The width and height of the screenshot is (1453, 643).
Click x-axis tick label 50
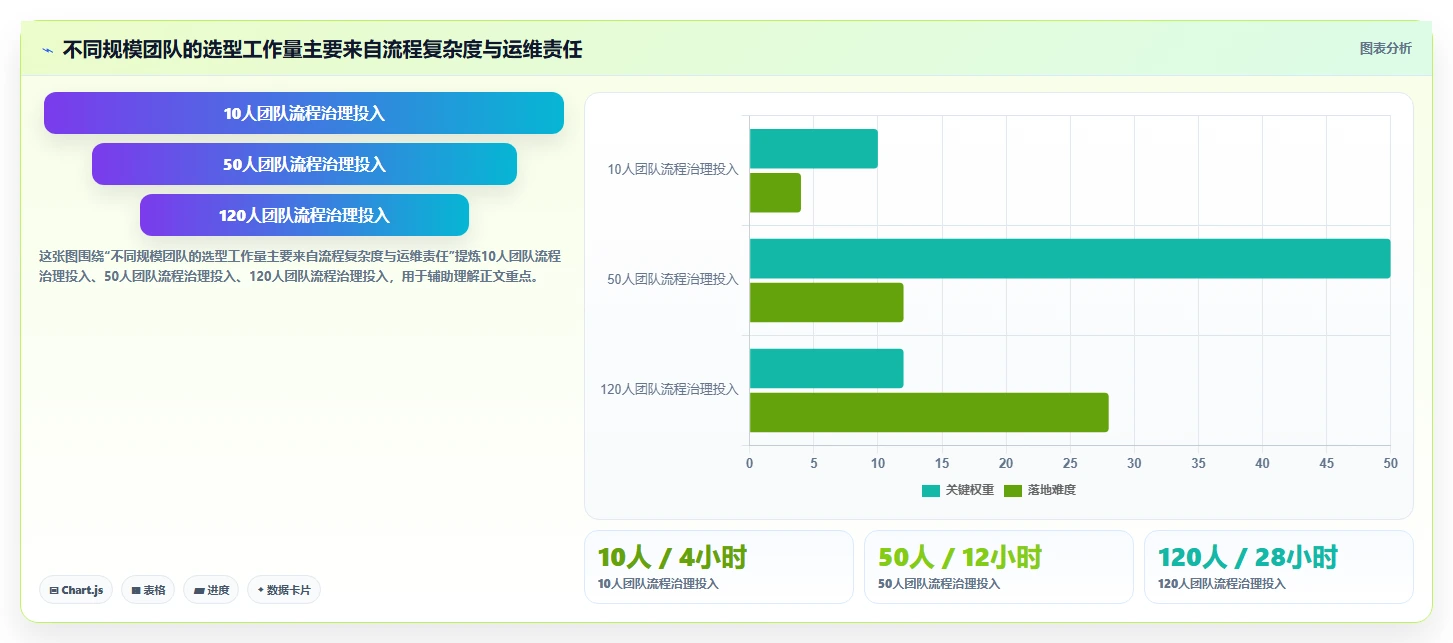(x=1390, y=463)
